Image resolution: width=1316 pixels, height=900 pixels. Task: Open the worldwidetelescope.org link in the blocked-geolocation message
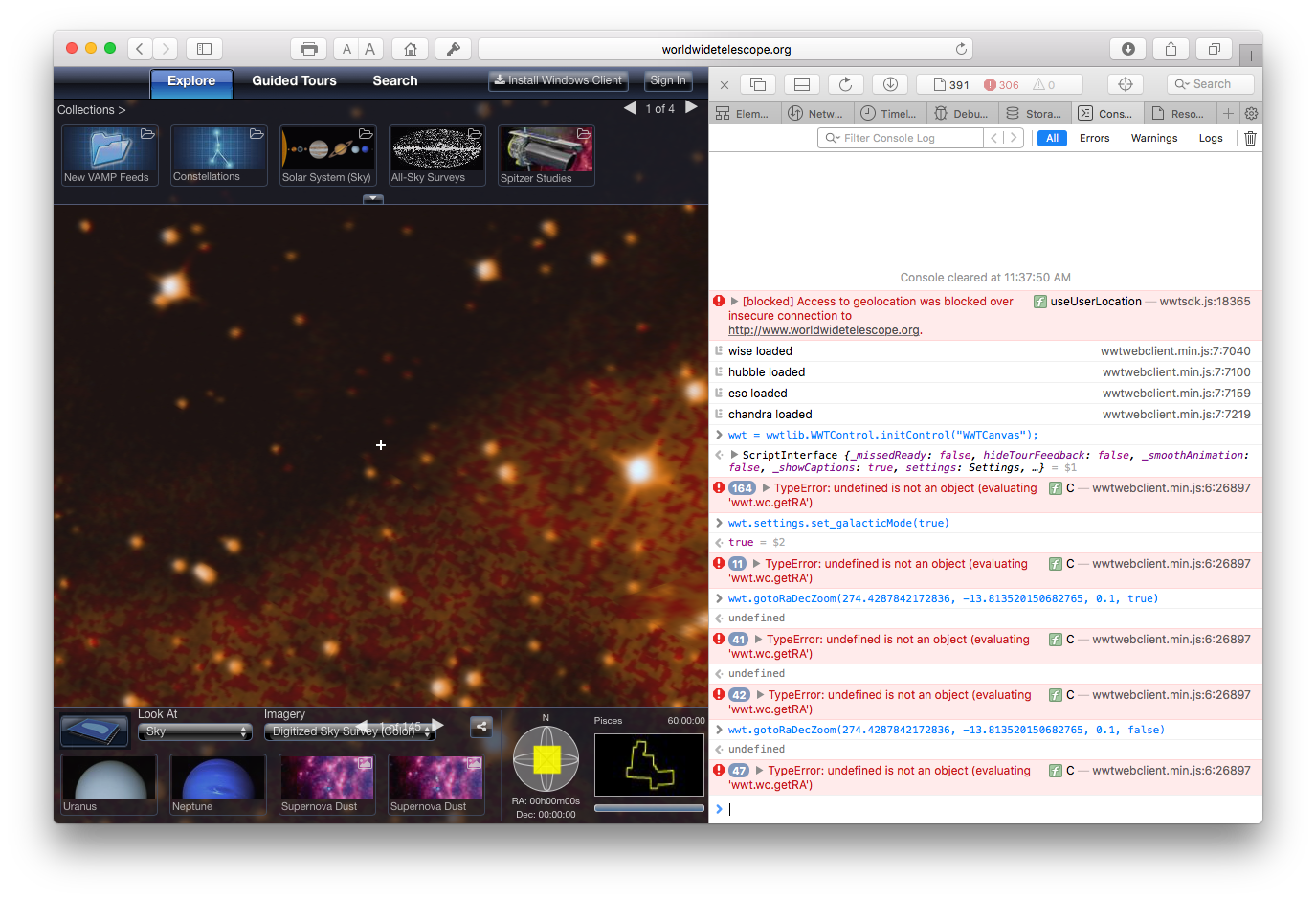tap(823, 329)
